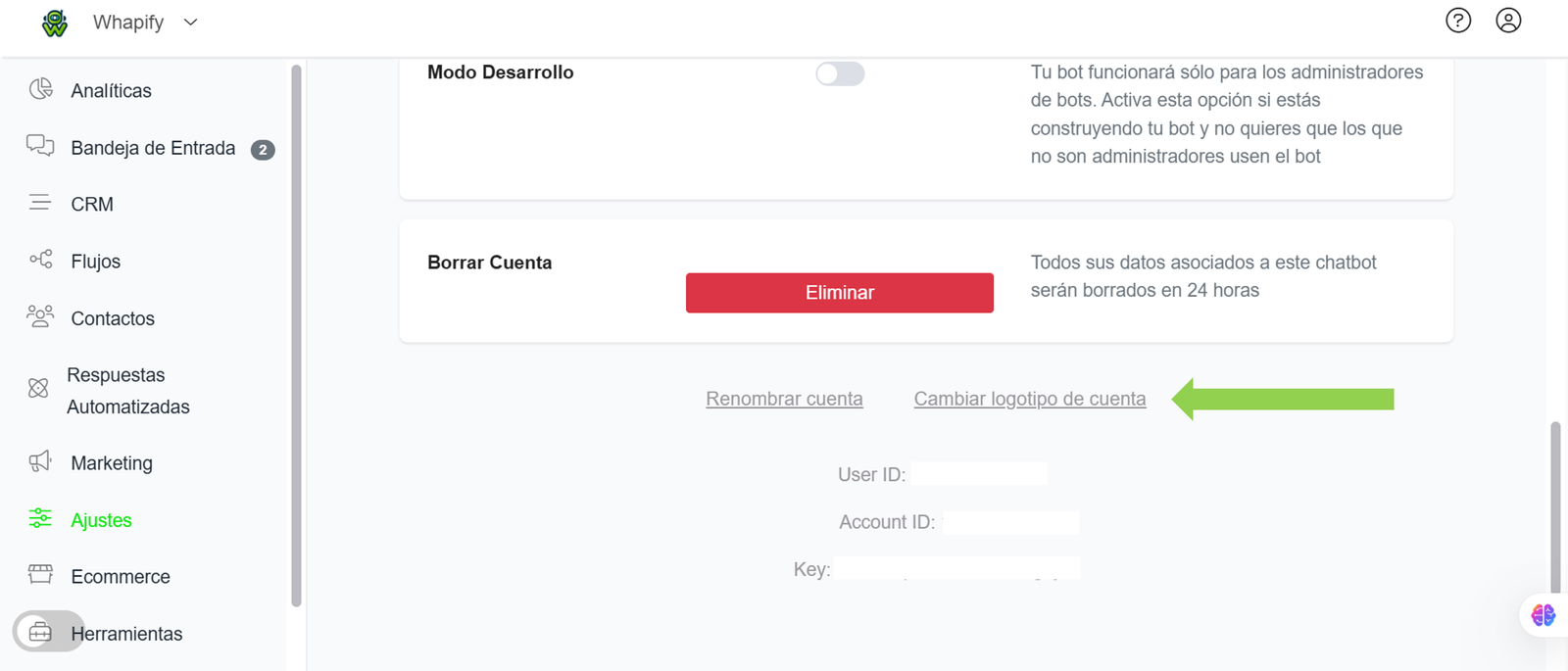The image size is (1568, 671).
Task: Open the help question mark icon
Action: point(1458,21)
